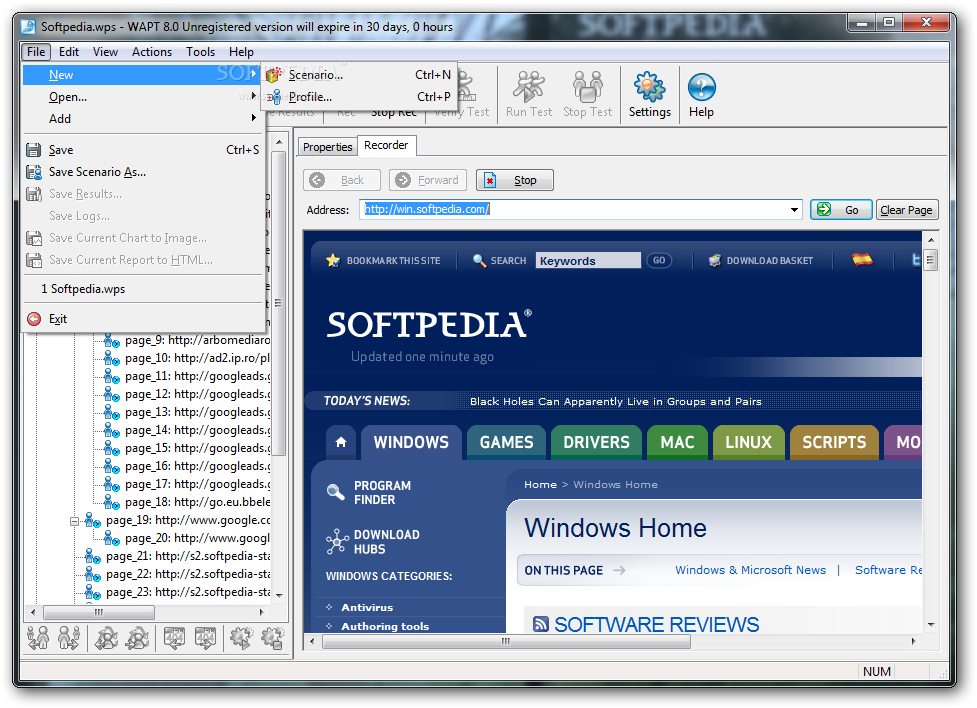Open Settings from the gear toolbar icon
This screenshot has width=977, height=708.
click(649, 87)
